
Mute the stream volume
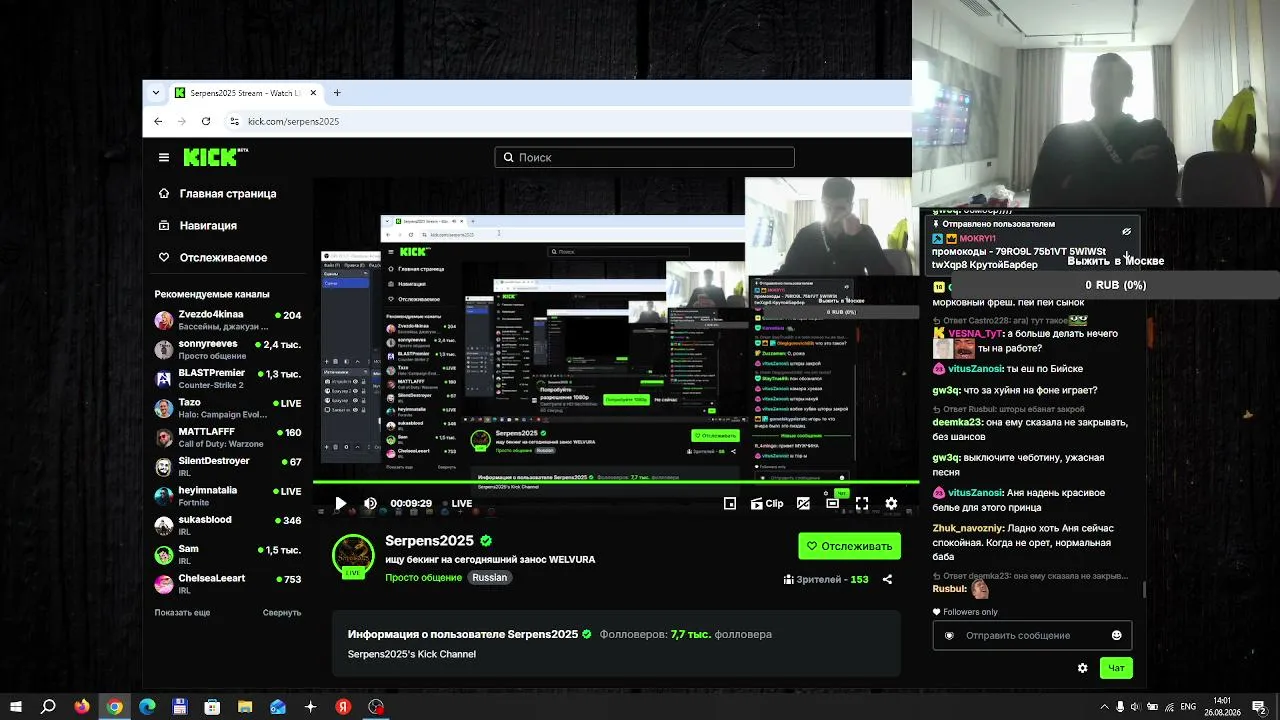pos(370,504)
